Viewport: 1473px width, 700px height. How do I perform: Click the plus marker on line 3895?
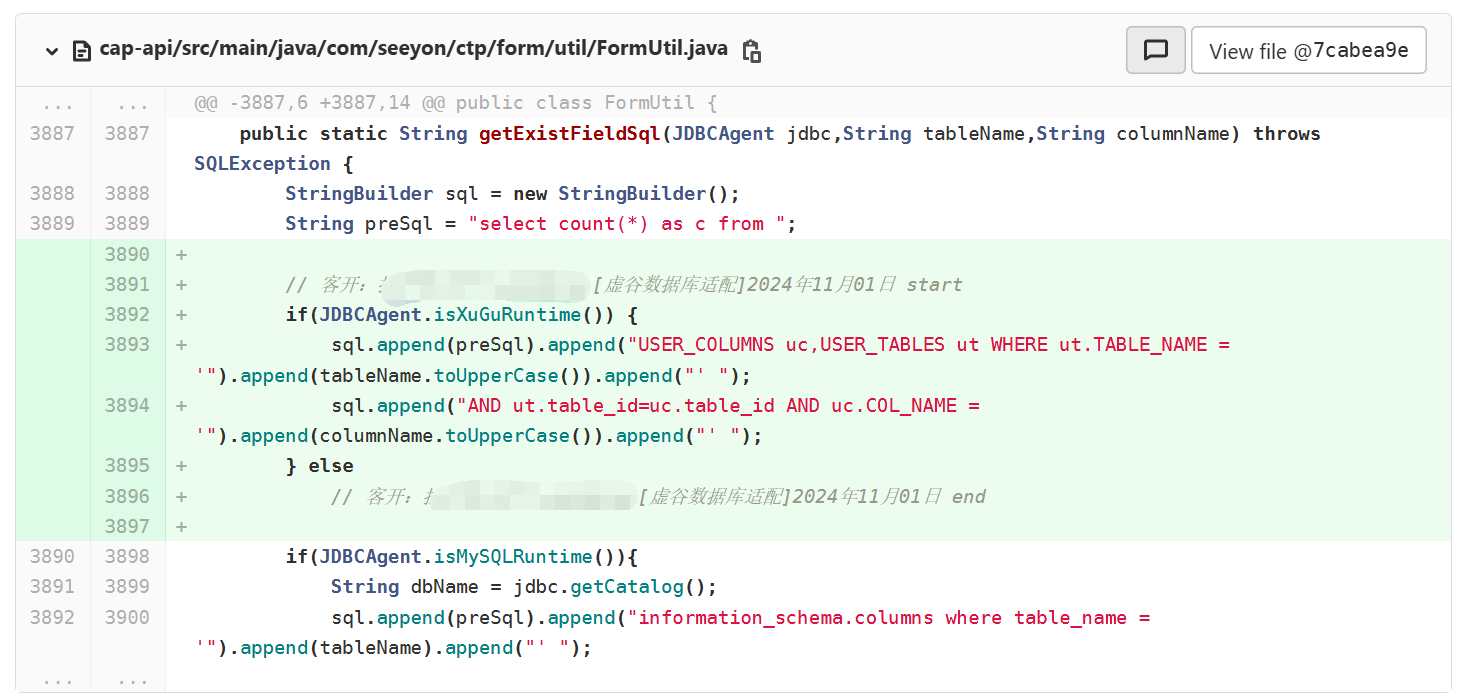click(x=181, y=465)
